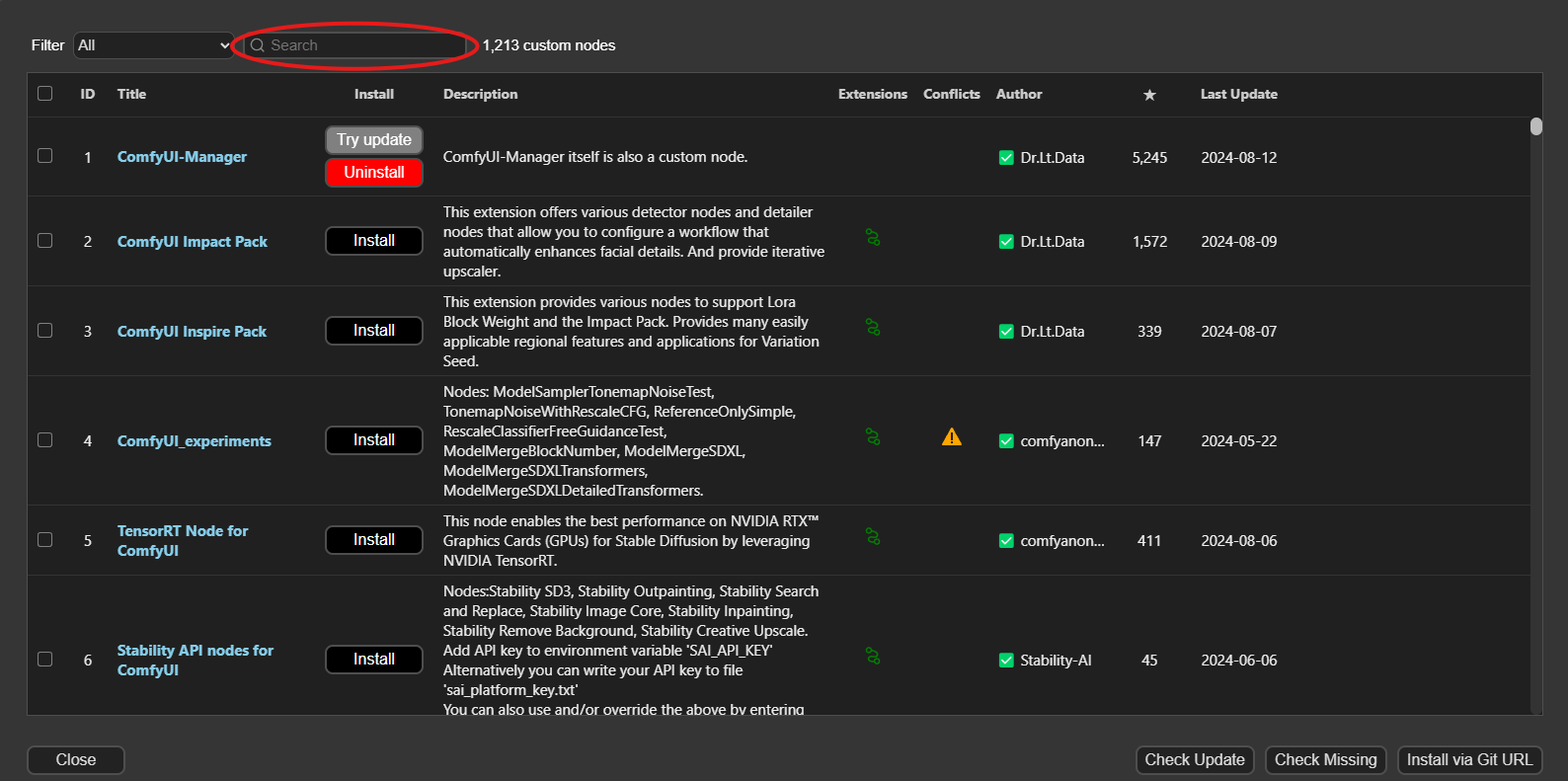Open extensions icon for TensorRT Node row
The height and width of the screenshot is (781, 1568).
(x=873, y=537)
